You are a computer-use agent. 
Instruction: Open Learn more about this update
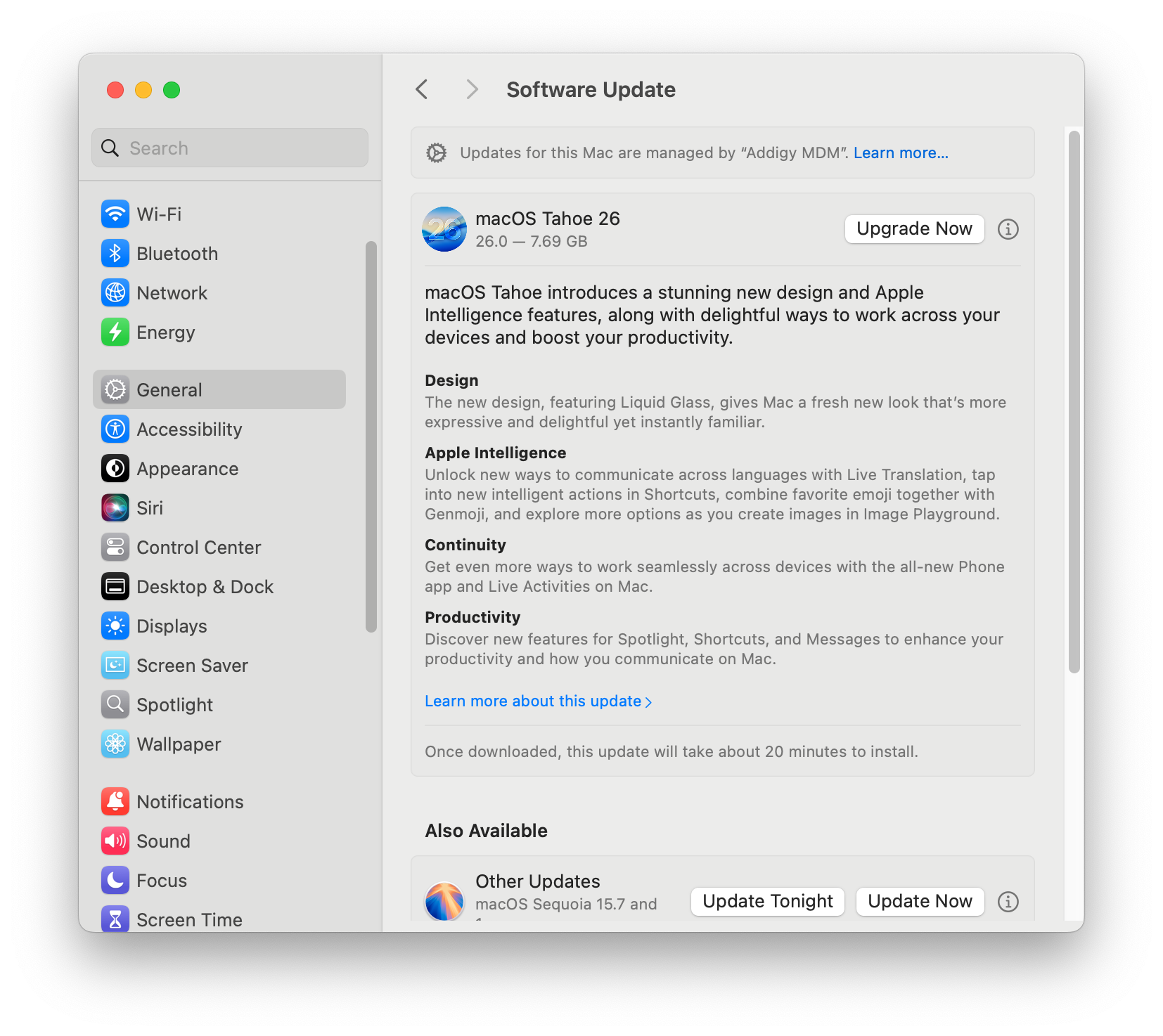538,701
